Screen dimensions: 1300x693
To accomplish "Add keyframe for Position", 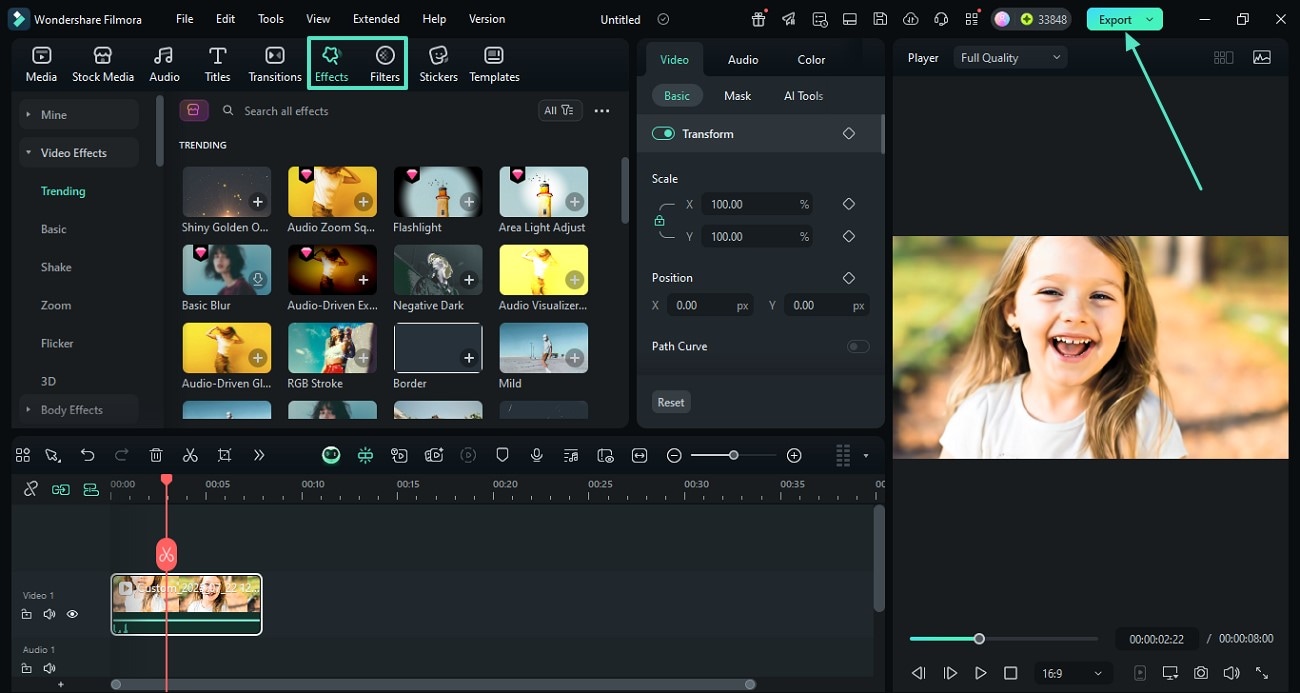I will (x=849, y=277).
